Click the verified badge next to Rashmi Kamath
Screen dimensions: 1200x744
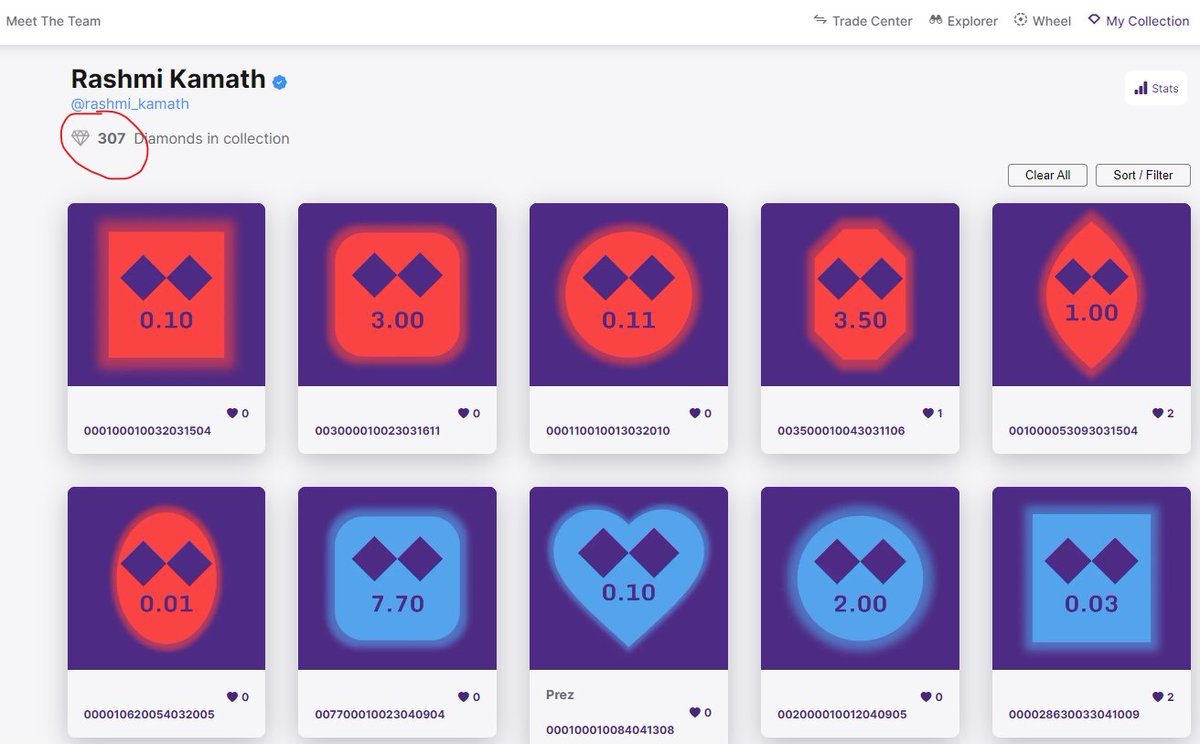(280, 82)
